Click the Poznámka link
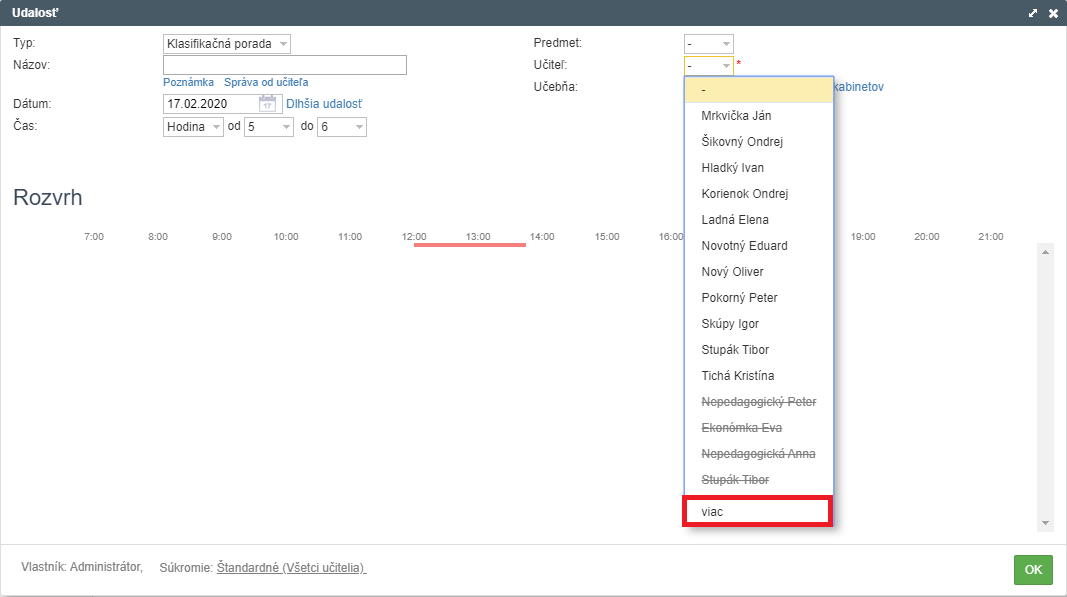Image resolution: width=1067 pixels, height=597 pixels. (188, 82)
